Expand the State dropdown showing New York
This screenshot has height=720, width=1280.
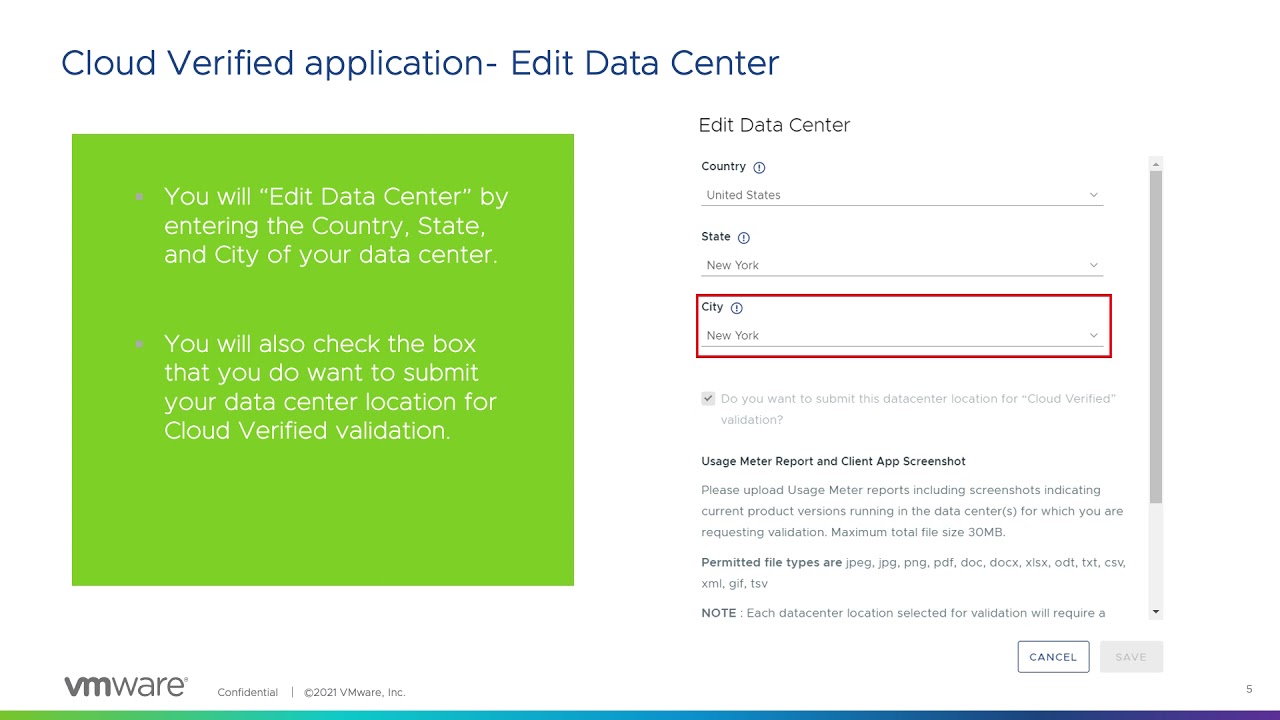[x=901, y=265]
